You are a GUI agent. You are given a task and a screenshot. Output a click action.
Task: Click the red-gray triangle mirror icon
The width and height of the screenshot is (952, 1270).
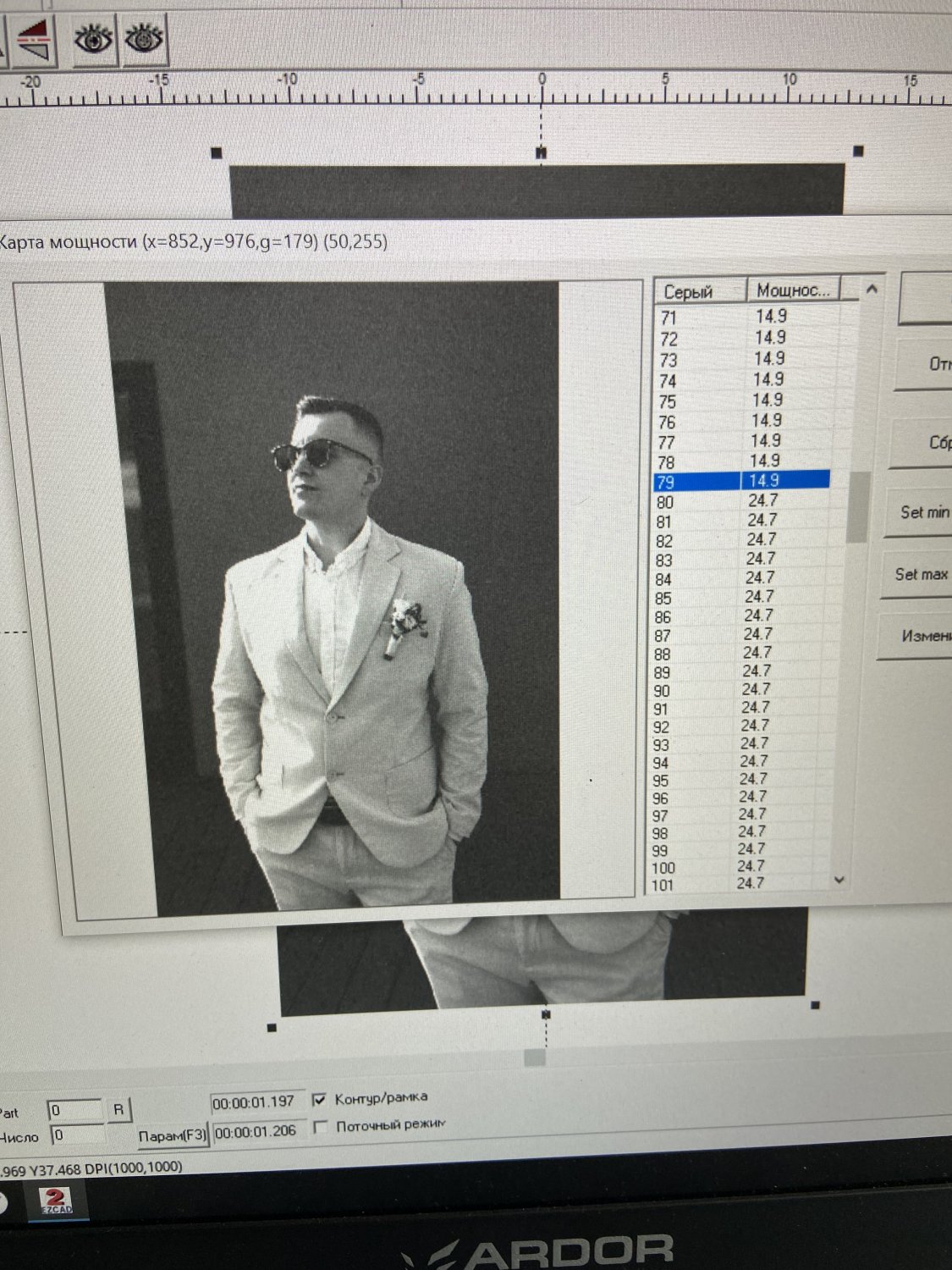coord(35,41)
